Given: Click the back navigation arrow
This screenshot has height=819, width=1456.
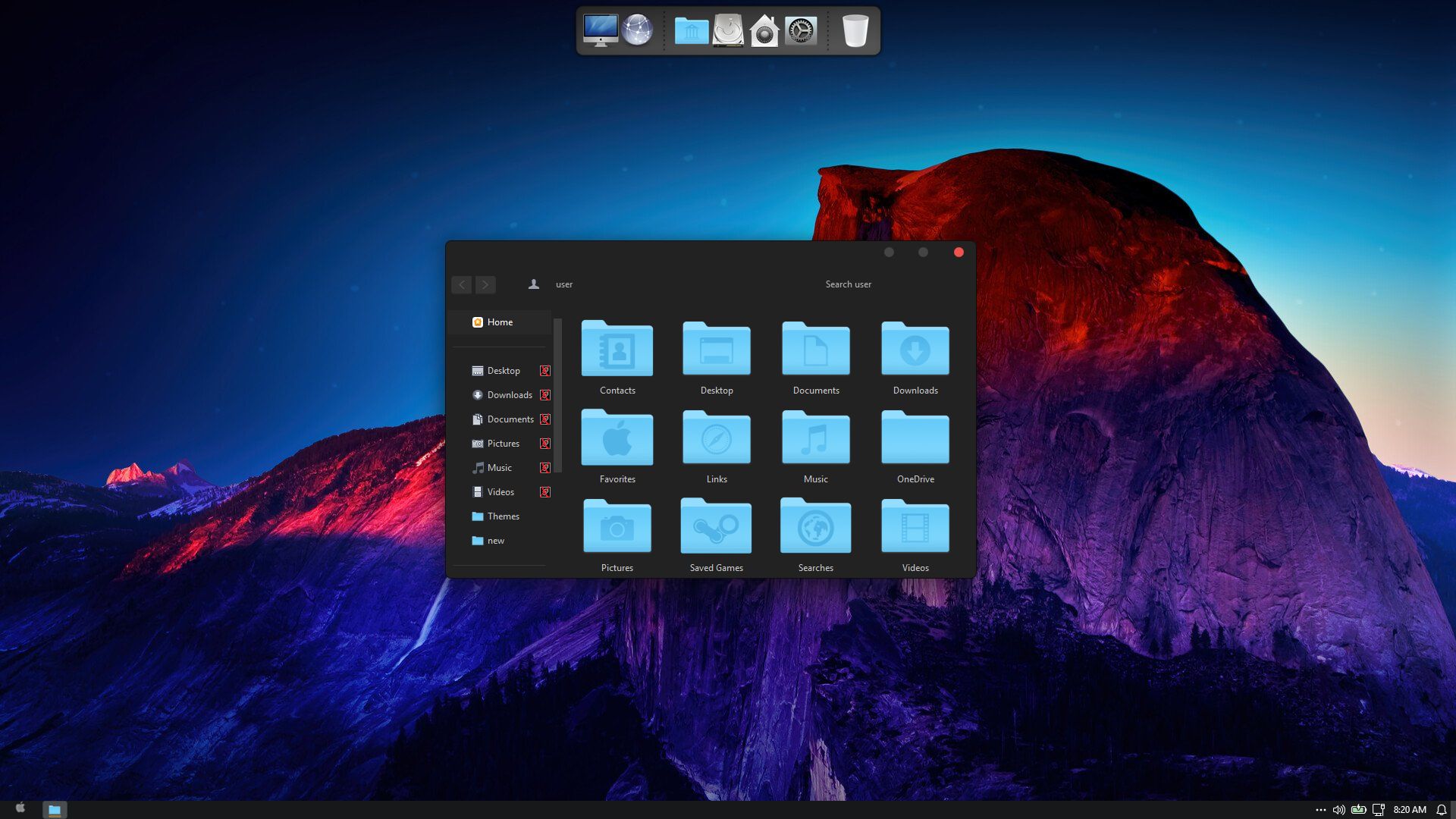Looking at the screenshot, I should coord(462,284).
